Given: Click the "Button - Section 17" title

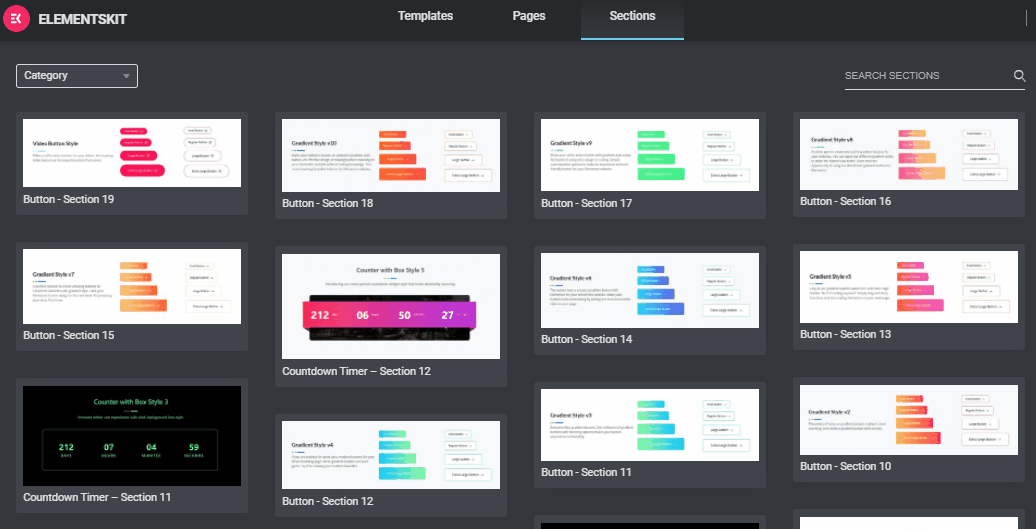Looking at the screenshot, I should tap(587, 203).
